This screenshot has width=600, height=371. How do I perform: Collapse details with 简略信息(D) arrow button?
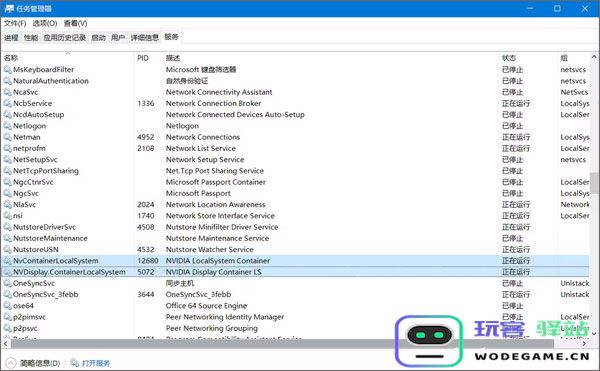coord(11,363)
